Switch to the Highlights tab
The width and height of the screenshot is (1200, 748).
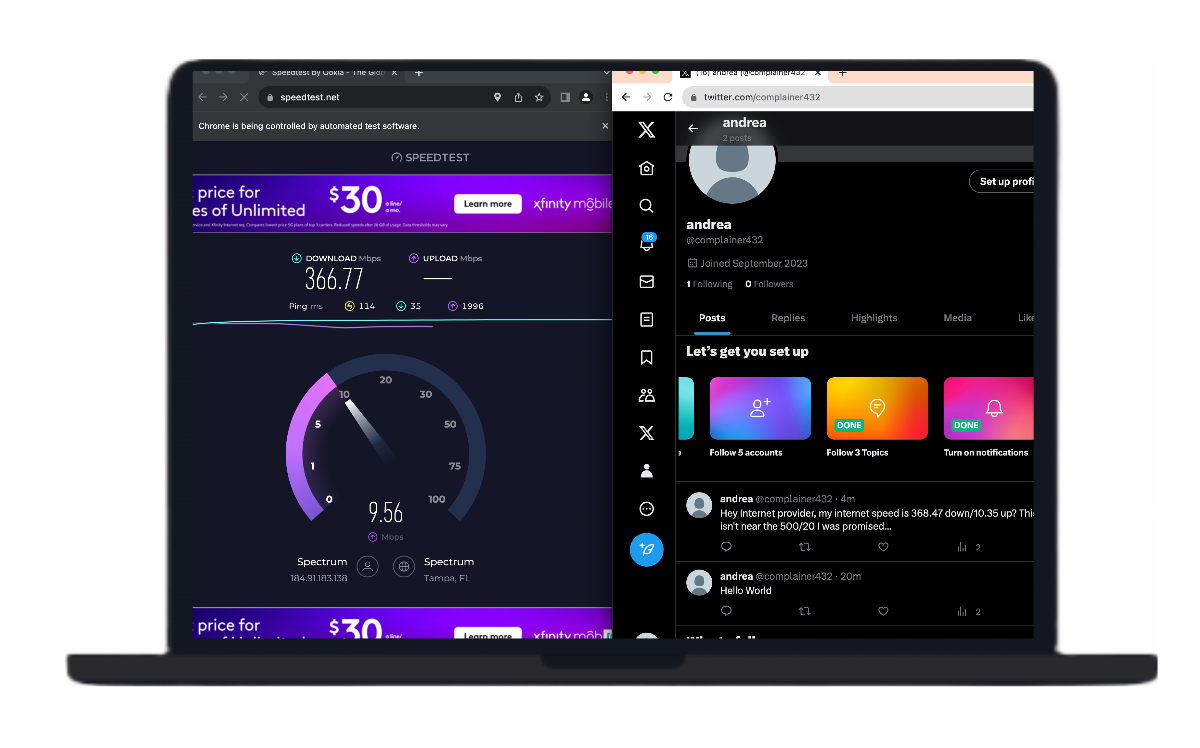coord(874,318)
